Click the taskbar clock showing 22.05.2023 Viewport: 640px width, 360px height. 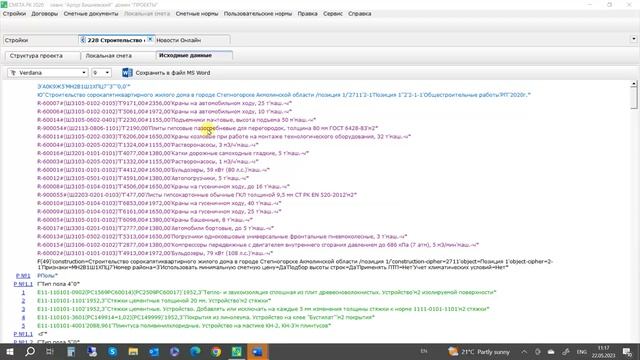pyautogui.click(x=603, y=352)
